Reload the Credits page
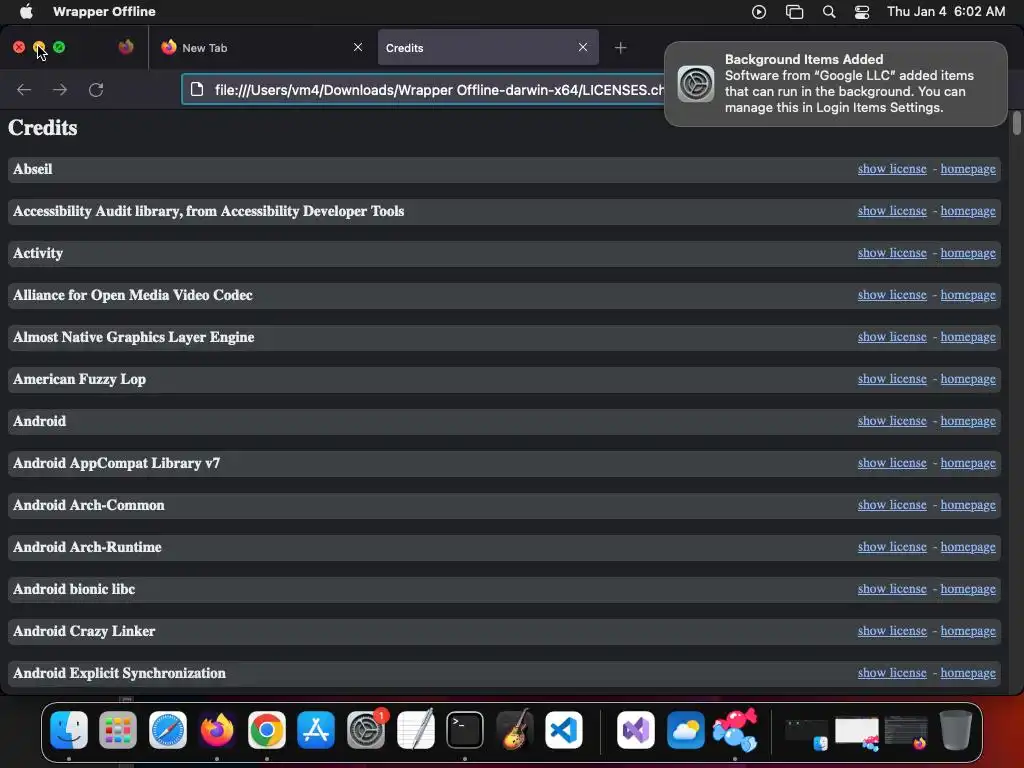This screenshot has width=1024, height=768. pyautogui.click(x=96, y=89)
